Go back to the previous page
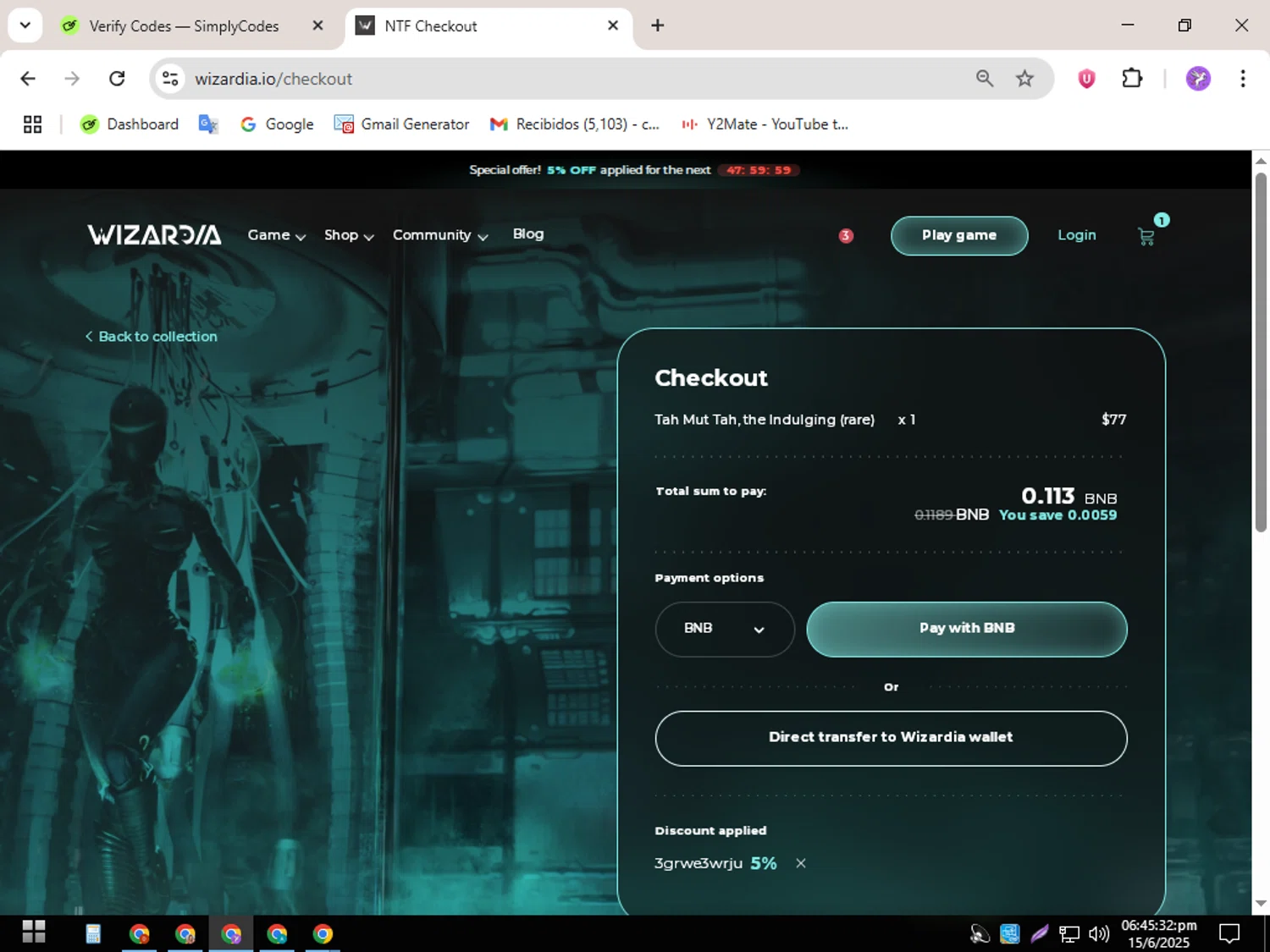Viewport: 1270px width, 952px height. click(28, 79)
